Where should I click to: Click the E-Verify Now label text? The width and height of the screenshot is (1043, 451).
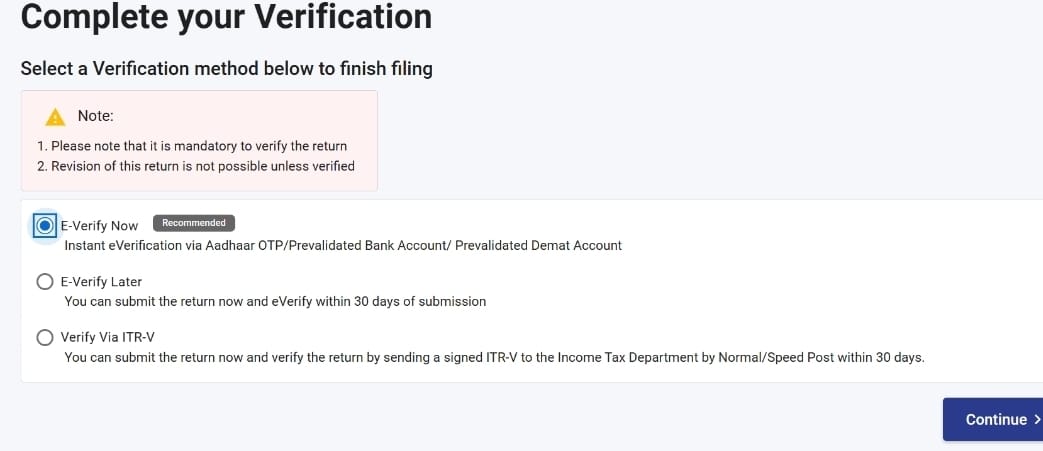pos(99,226)
